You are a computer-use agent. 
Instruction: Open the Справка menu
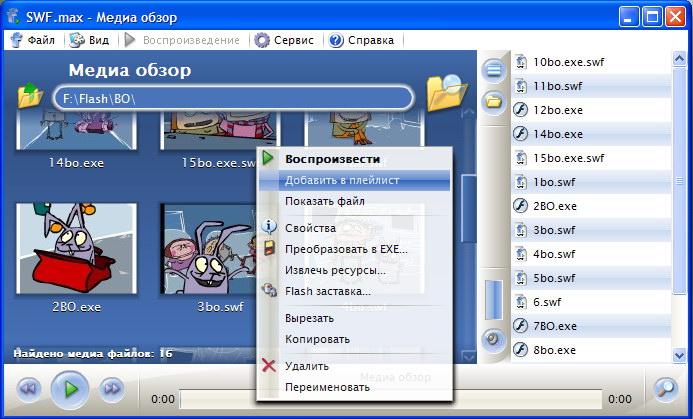point(361,40)
